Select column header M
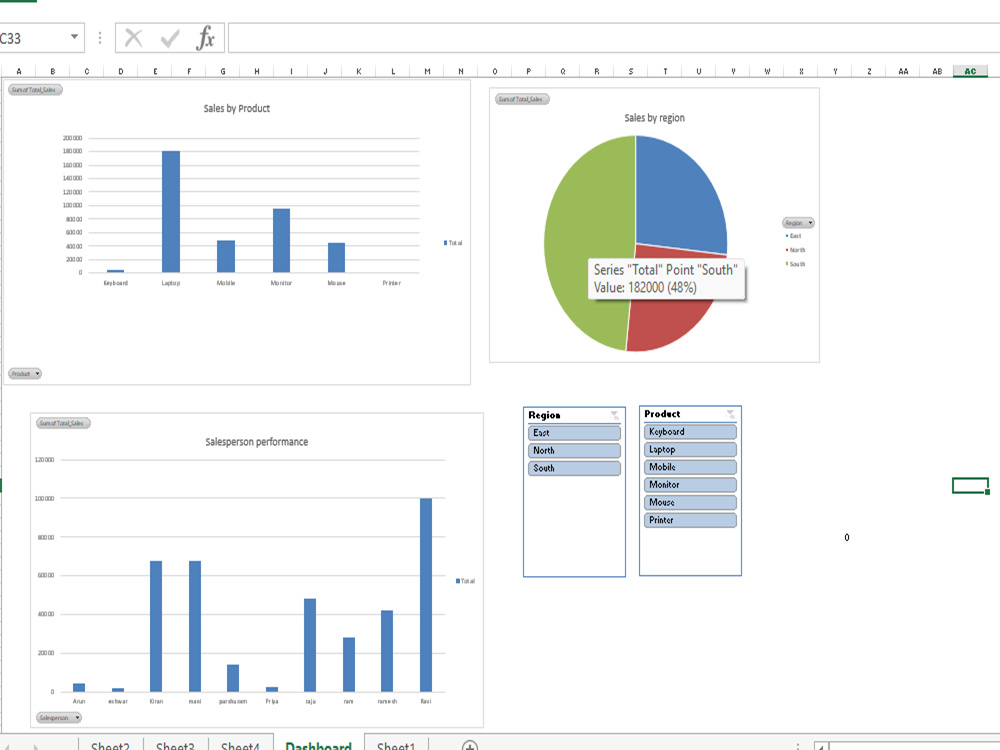The width and height of the screenshot is (1000, 750). [x=427, y=71]
